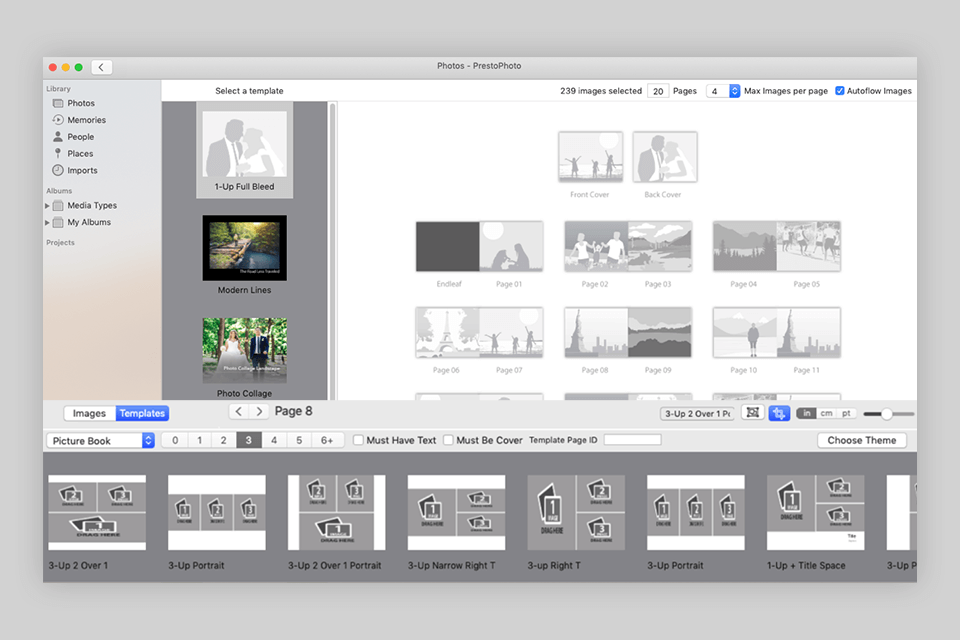The width and height of the screenshot is (960, 640).
Task: Go to next page with right chevron
Action: tap(260, 412)
